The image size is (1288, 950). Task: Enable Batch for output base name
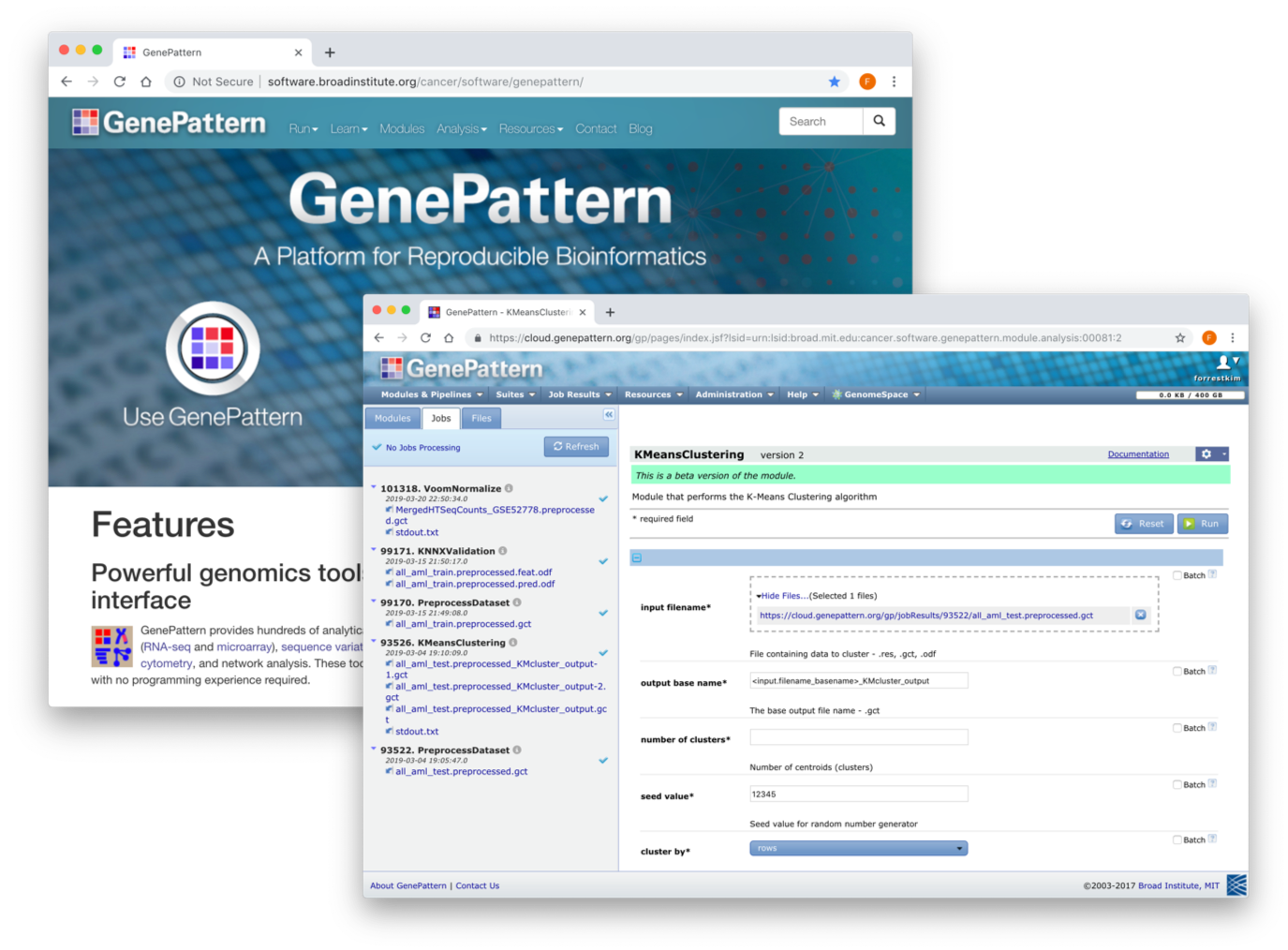pos(1177,671)
